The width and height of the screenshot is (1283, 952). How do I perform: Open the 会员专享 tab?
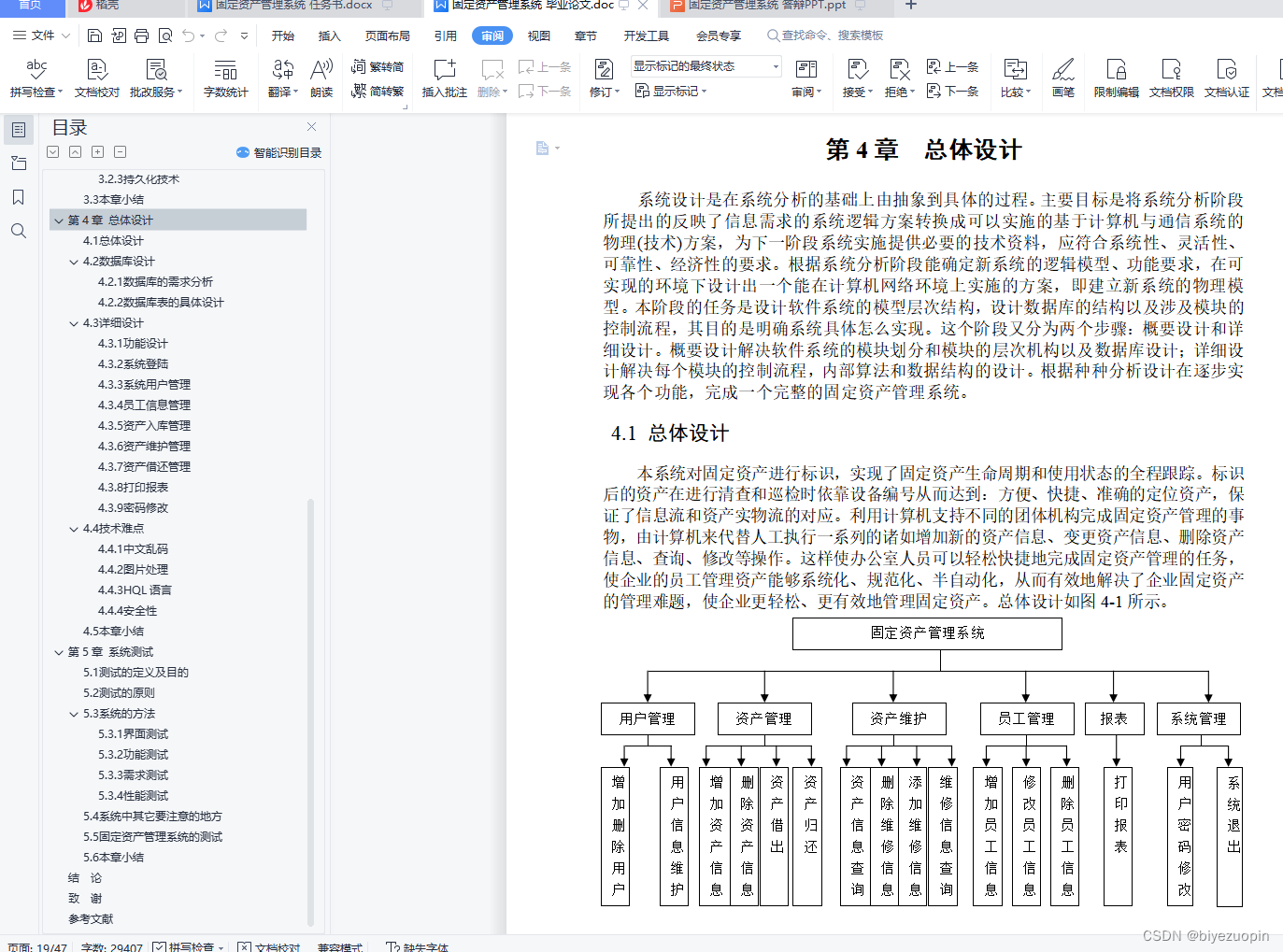[719, 36]
